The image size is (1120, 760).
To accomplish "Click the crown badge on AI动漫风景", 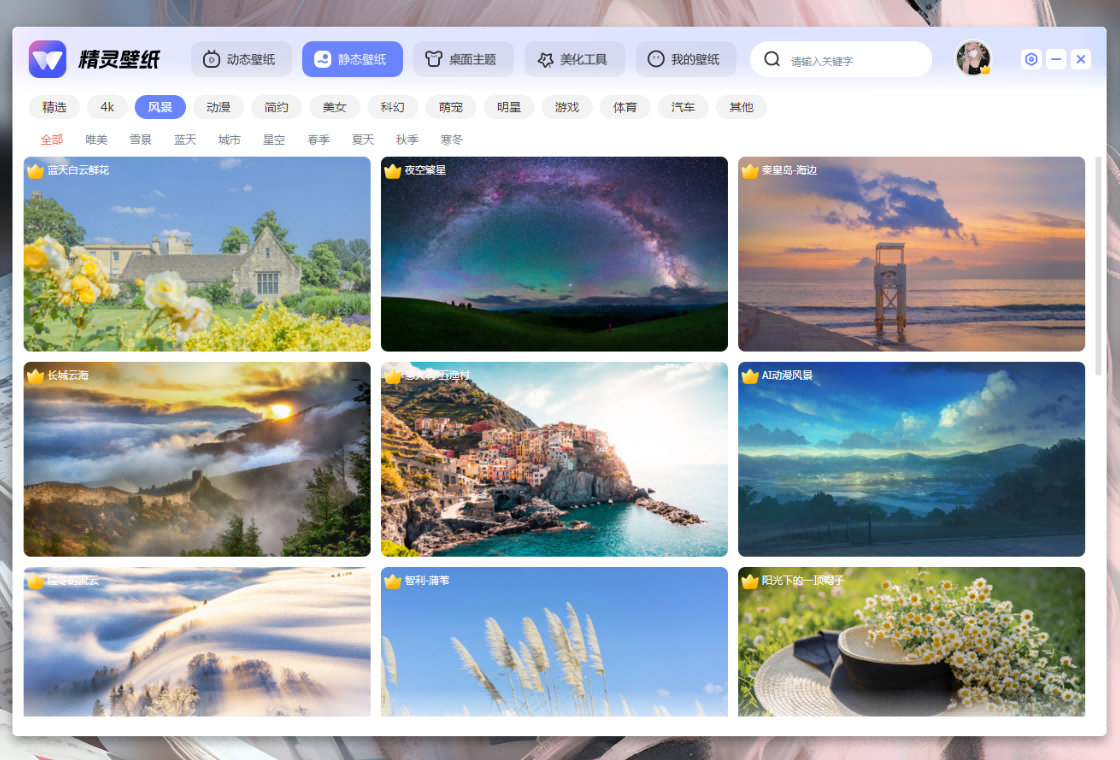I will tap(749, 376).
